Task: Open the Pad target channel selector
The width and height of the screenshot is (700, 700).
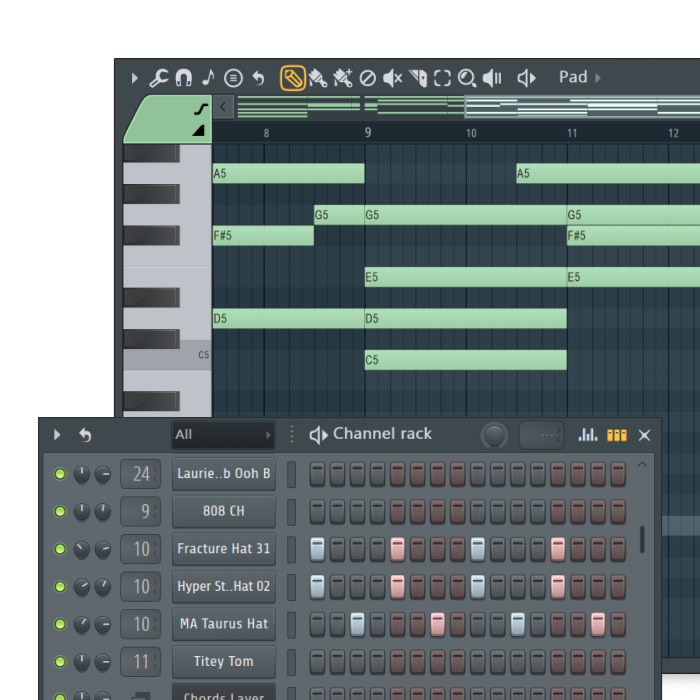Action: click(x=579, y=77)
